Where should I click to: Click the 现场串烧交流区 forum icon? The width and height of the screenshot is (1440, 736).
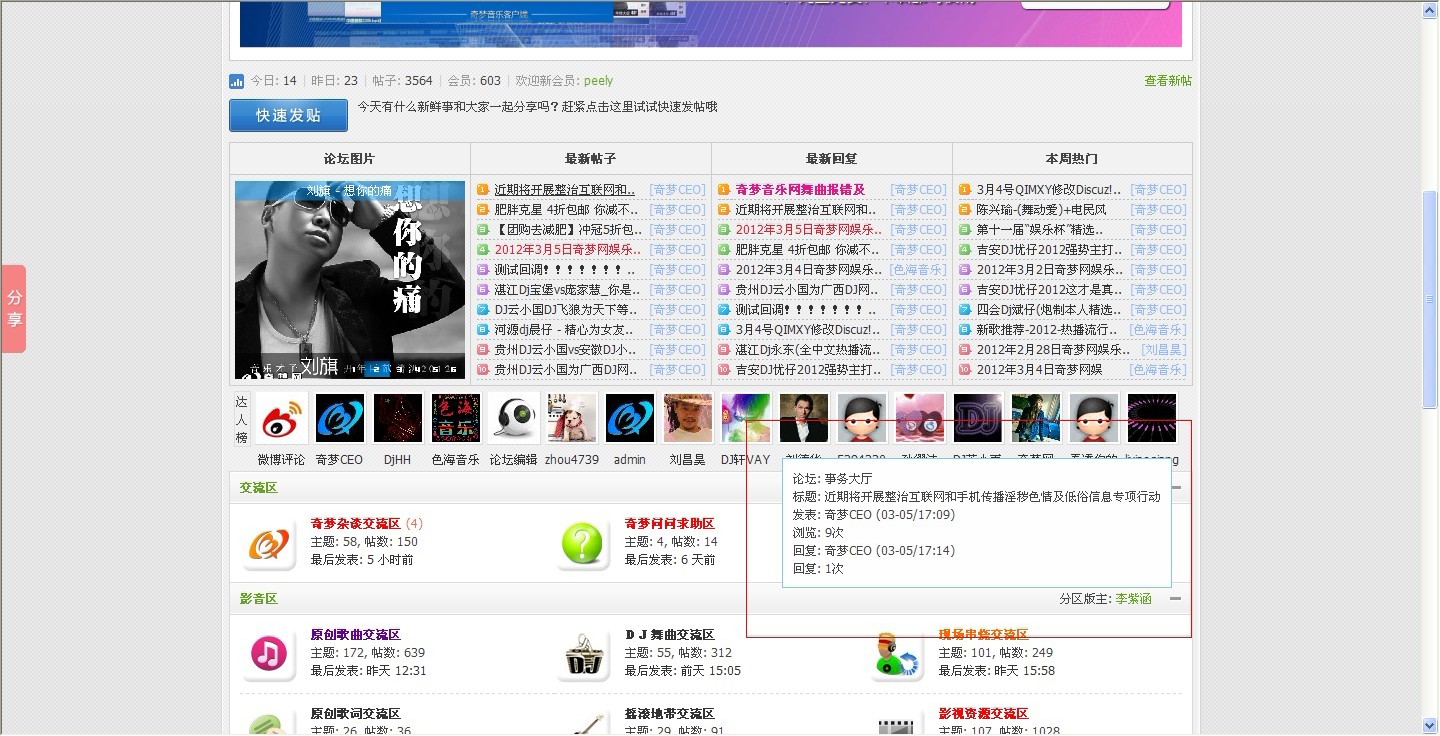897,656
